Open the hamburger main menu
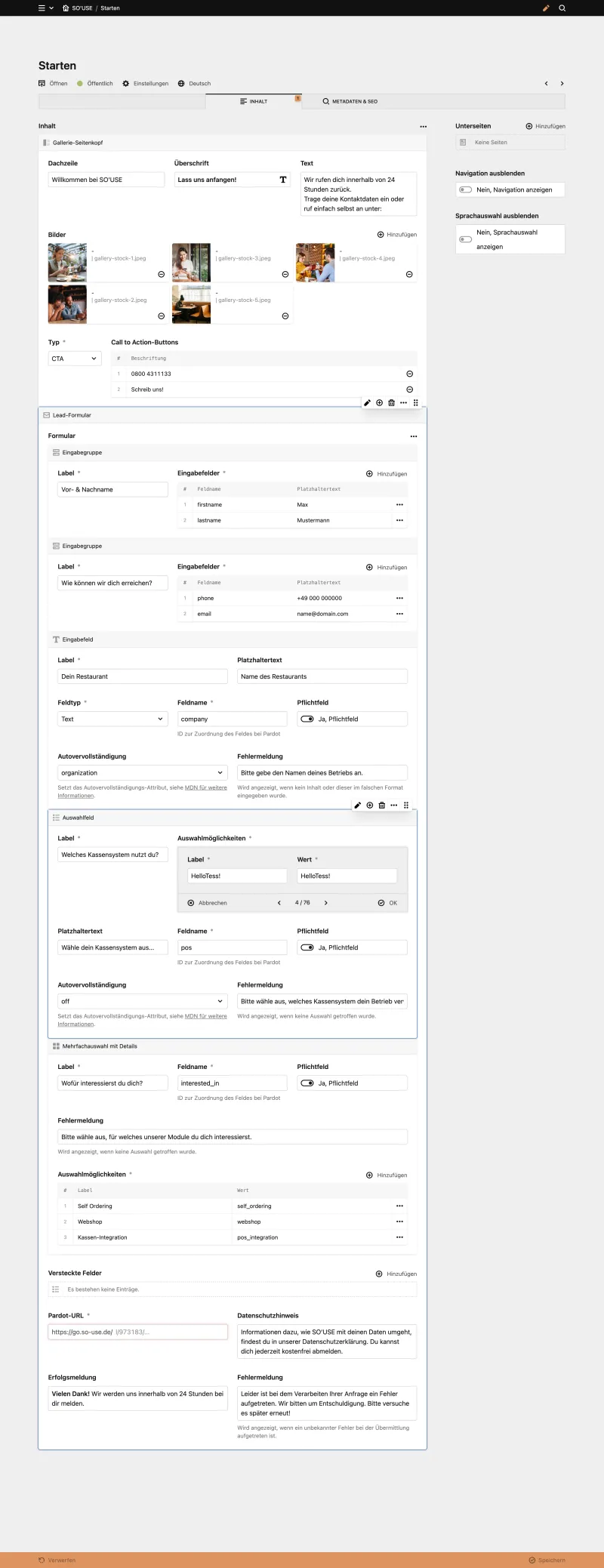604x1568 pixels. pos(42,8)
